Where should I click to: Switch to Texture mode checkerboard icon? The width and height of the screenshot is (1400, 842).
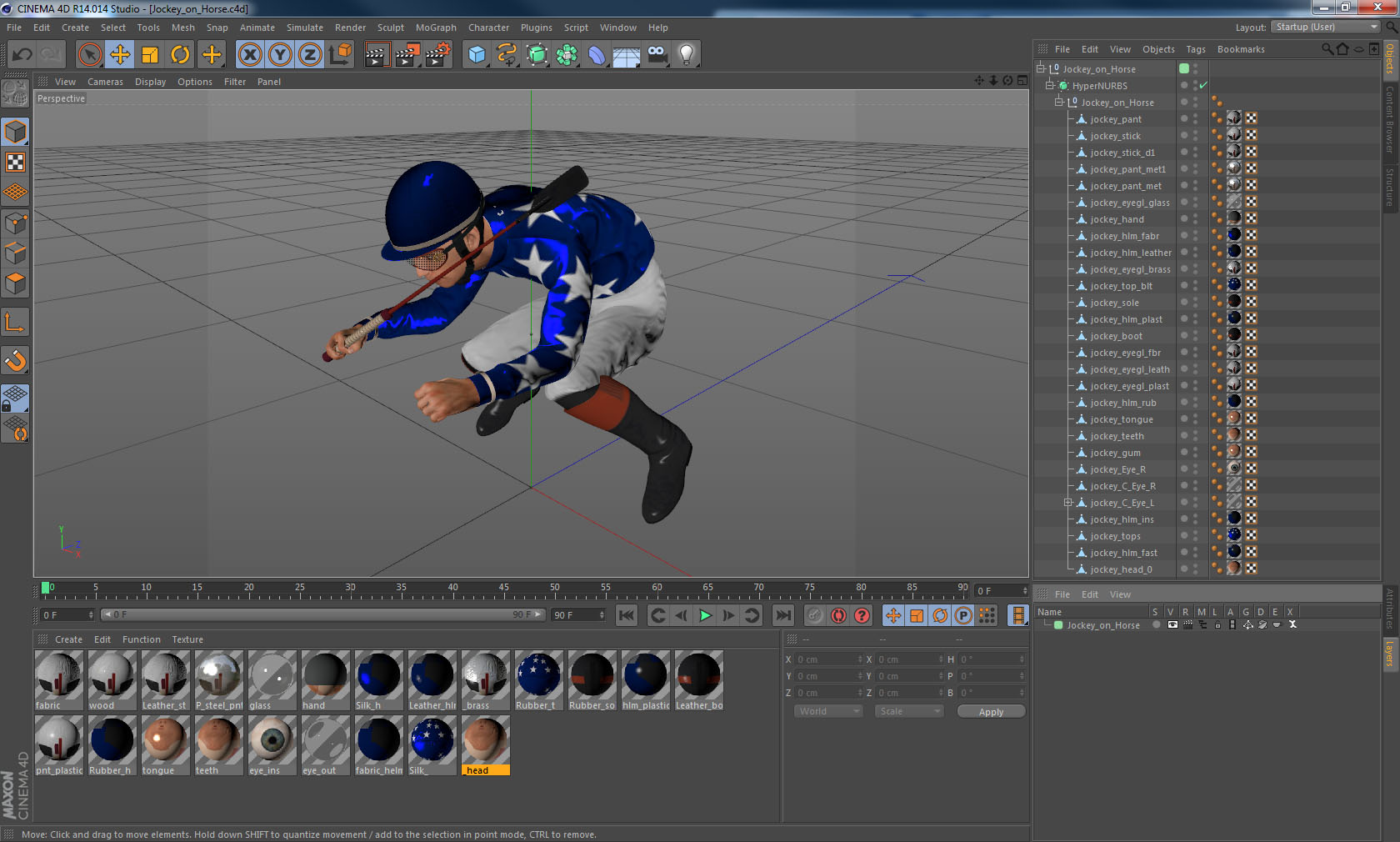(x=16, y=162)
